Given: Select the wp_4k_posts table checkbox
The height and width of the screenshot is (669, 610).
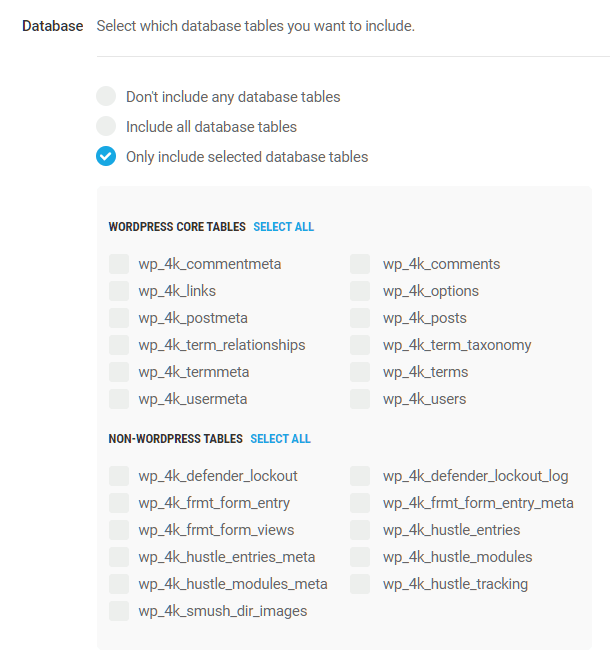Looking at the screenshot, I should 361,318.
